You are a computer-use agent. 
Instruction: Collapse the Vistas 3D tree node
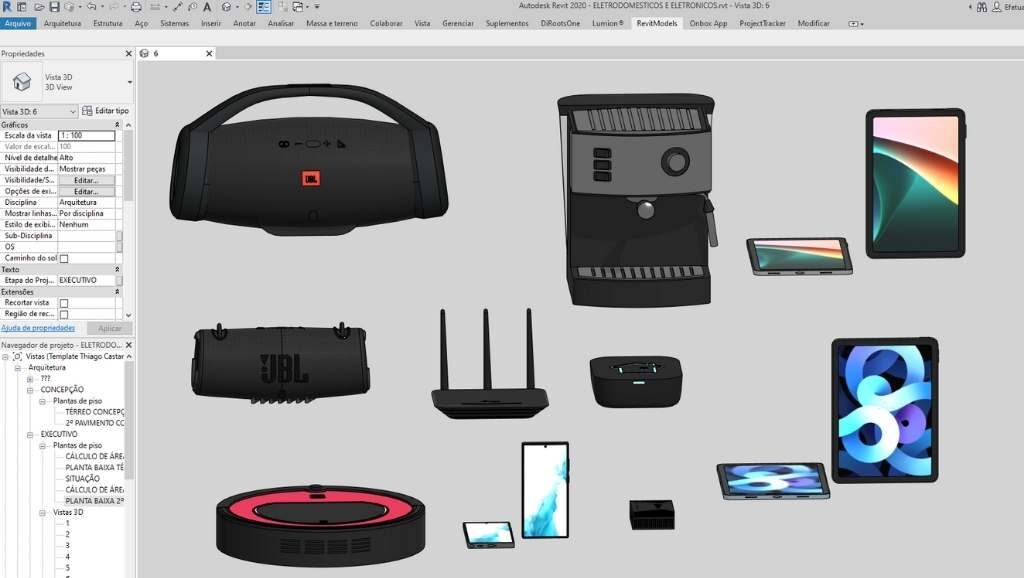coord(43,512)
